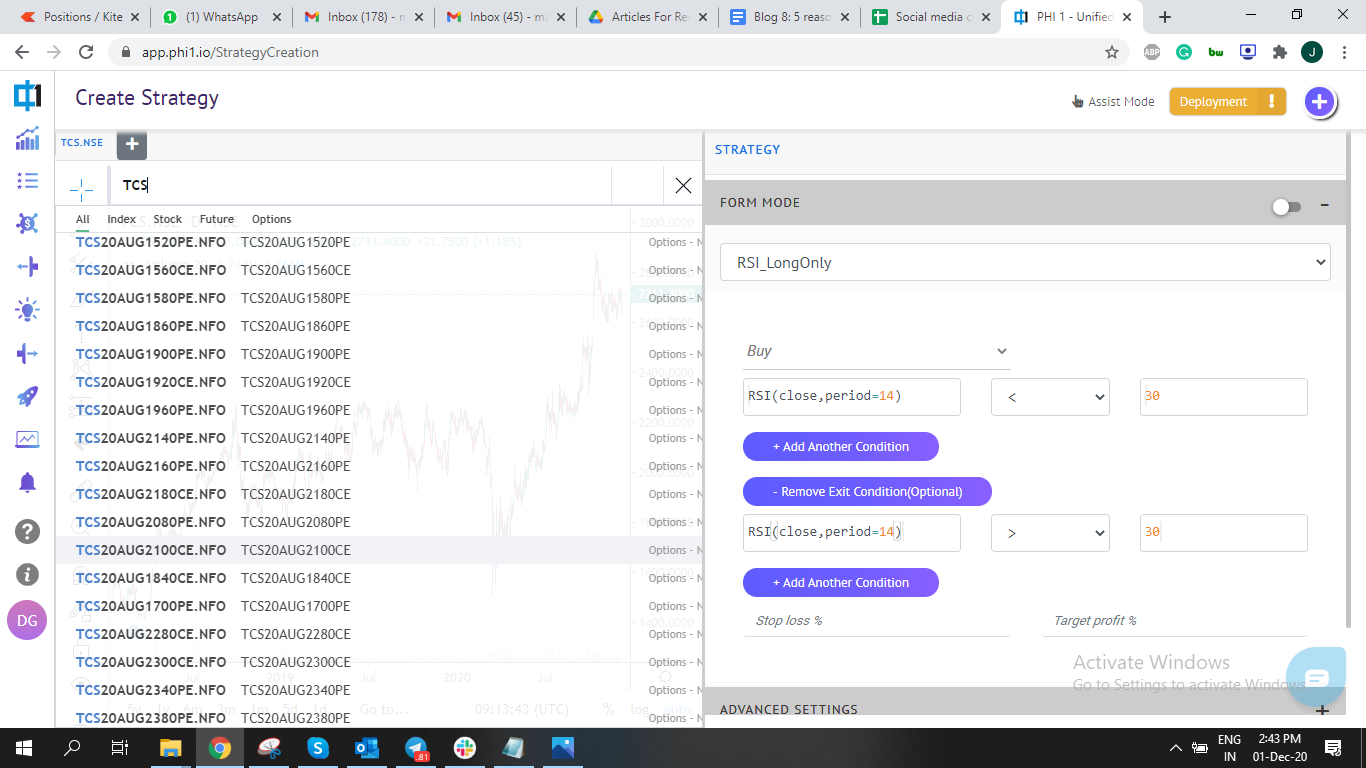Click Add Another Condition under exit condition

tap(841, 583)
